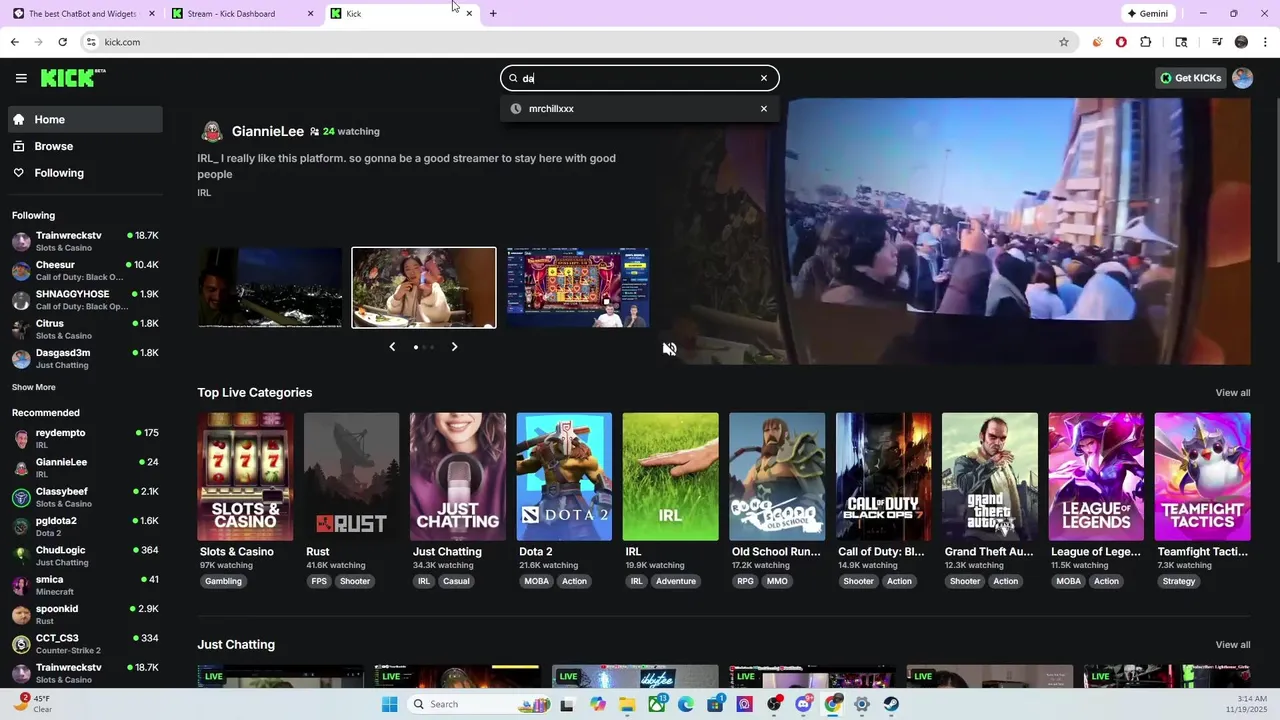This screenshot has height=720, width=1280.
Task: Go to previous featured carousel slide
Action: [x=392, y=347]
